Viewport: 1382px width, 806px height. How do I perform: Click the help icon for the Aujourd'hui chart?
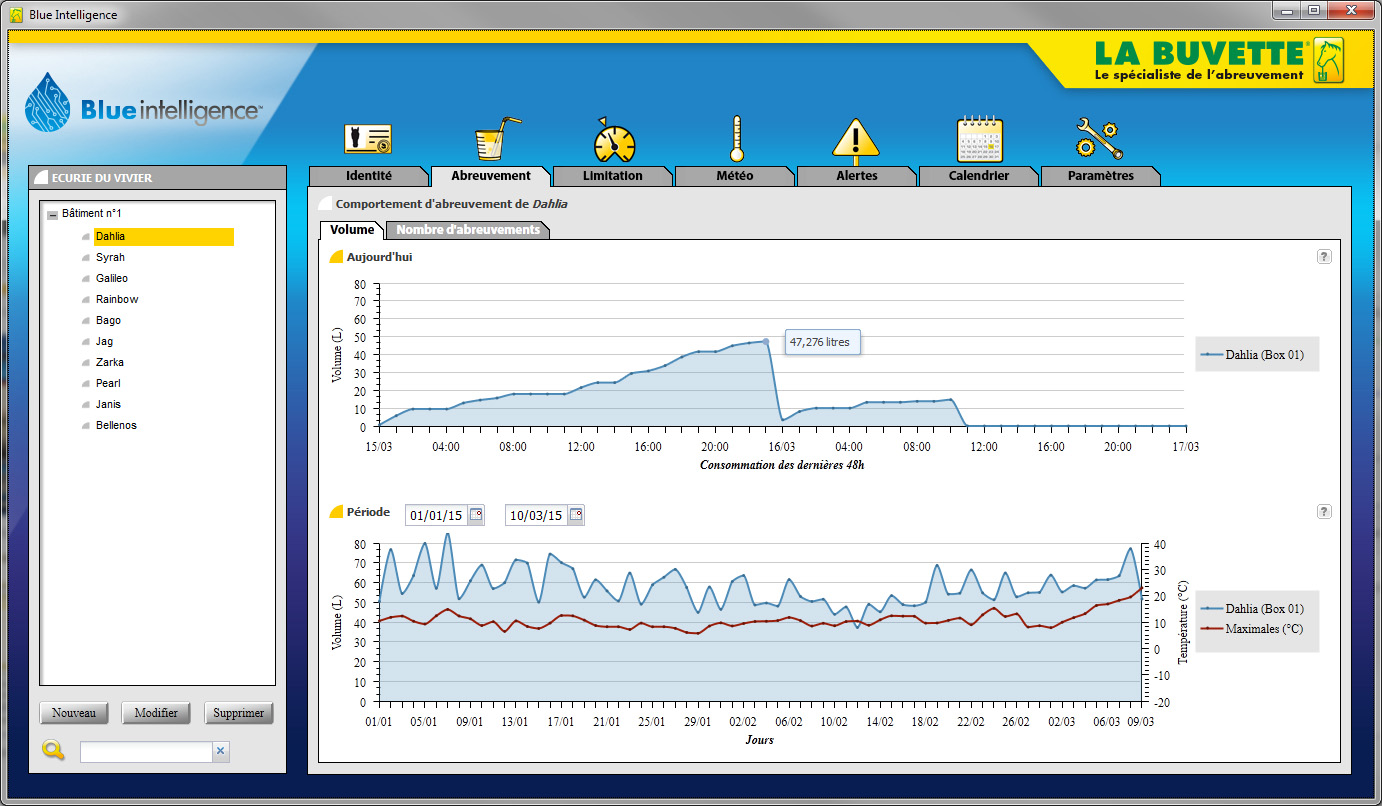[x=1324, y=257]
